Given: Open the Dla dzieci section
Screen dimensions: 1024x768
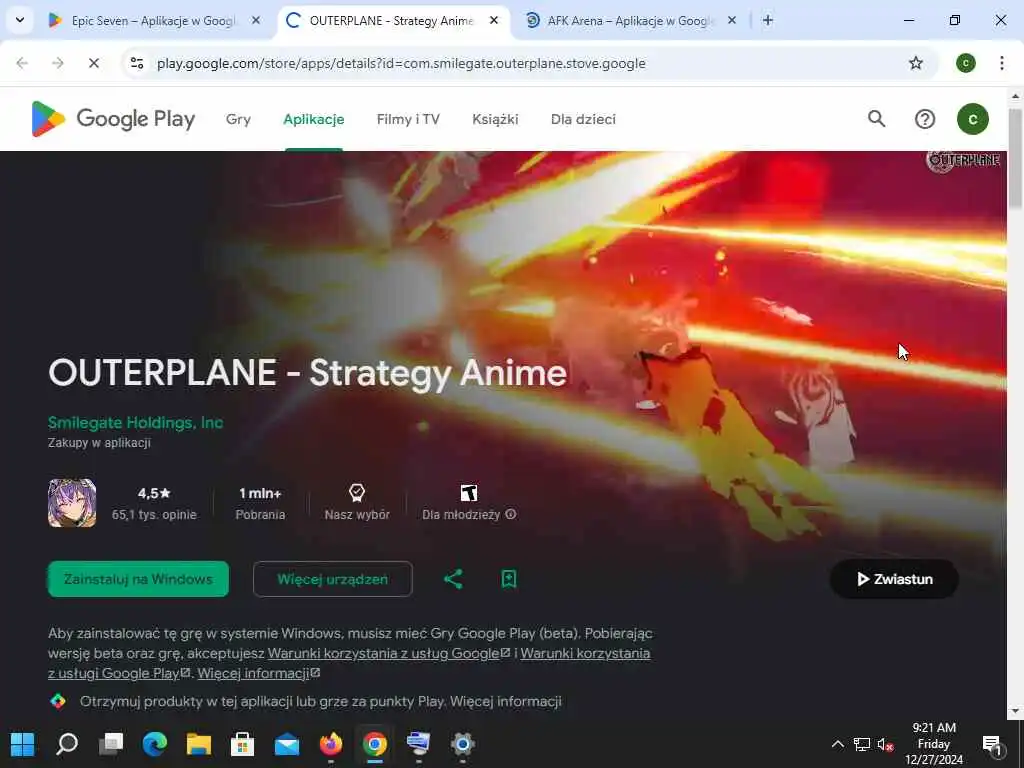Looking at the screenshot, I should point(583,119).
